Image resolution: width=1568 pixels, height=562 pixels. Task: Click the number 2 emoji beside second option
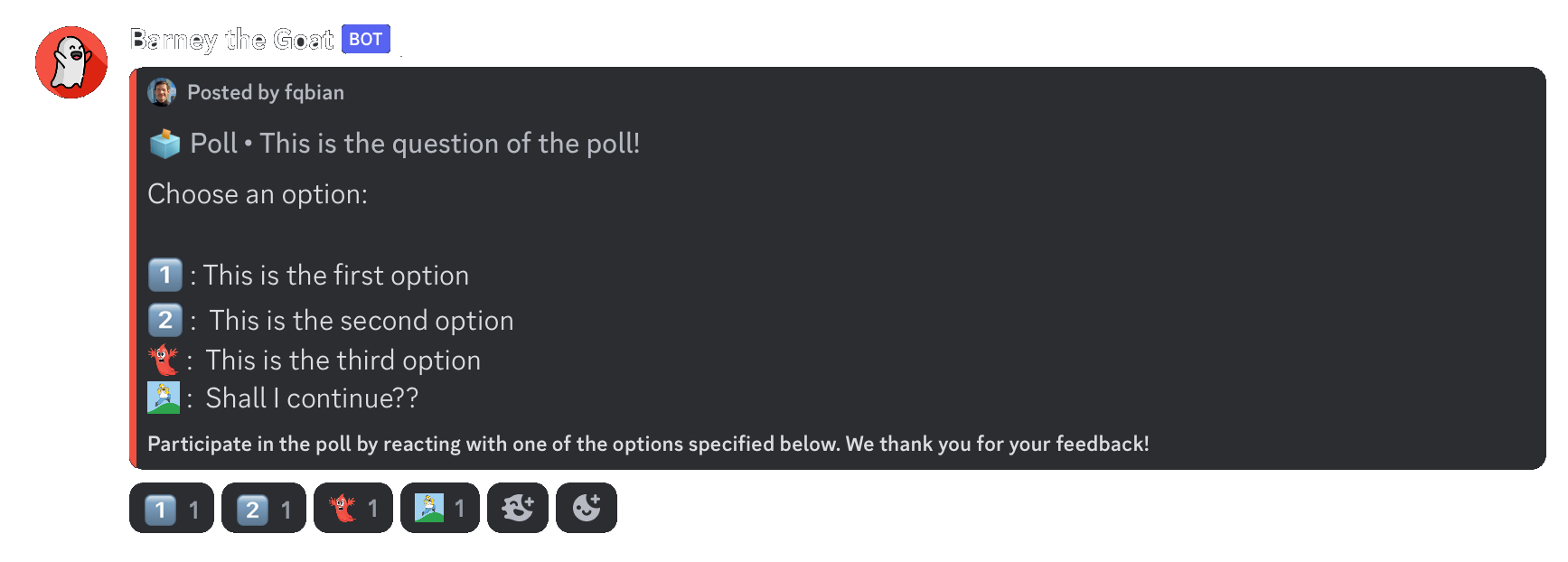(164, 320)
